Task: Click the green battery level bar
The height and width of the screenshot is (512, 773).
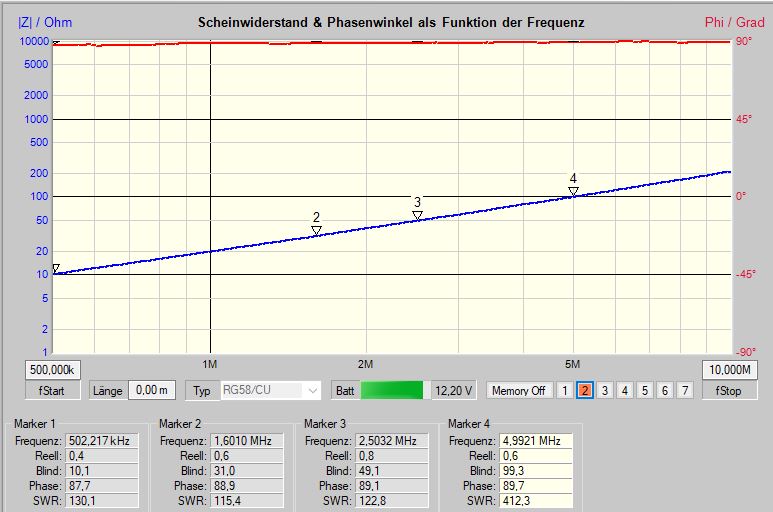Action: 392,390
